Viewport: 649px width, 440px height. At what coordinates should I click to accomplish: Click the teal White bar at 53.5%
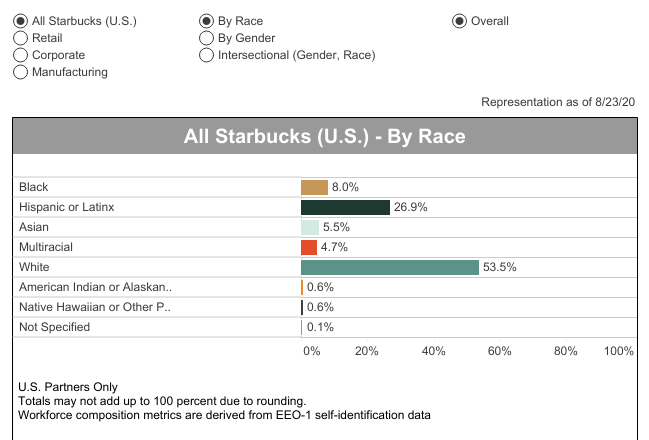[390, 267]
